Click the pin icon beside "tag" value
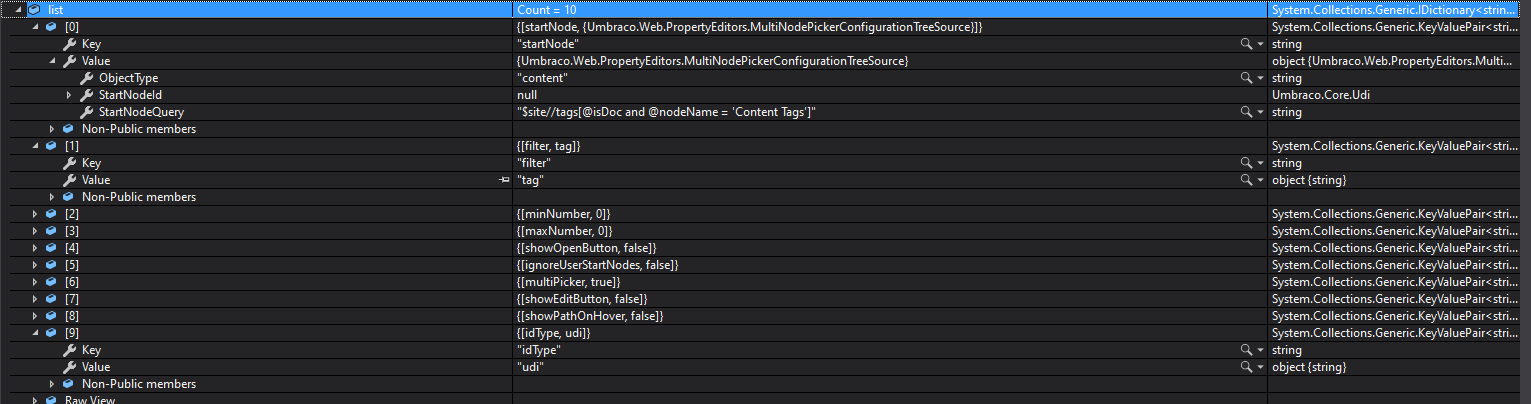This screenshot has height=404, width=1531. coord(504,180)
